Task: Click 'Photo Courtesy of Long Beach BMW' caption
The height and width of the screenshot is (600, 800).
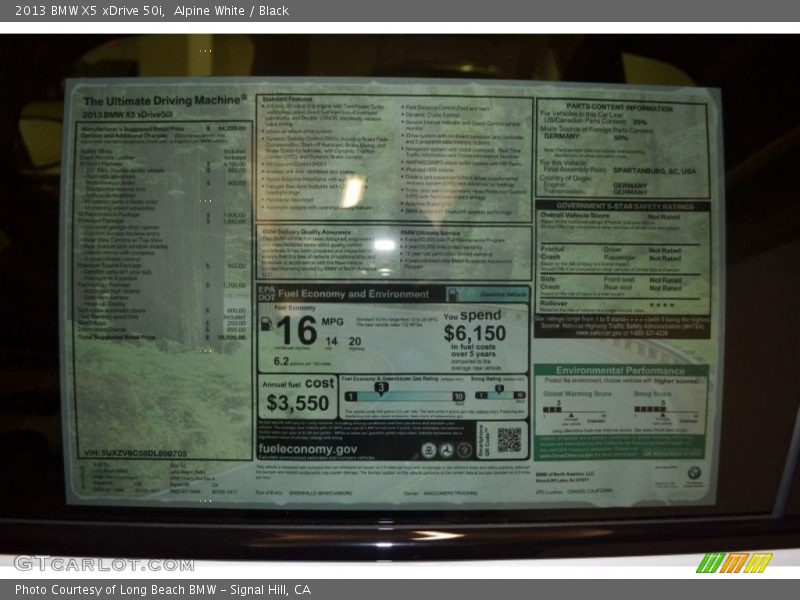Action: [116, 590]
